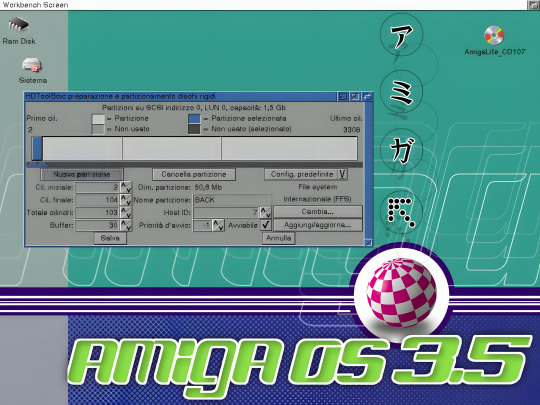
Task: Click Nuova partizione button
Action: pyautogui.click(x=82, y=174)
